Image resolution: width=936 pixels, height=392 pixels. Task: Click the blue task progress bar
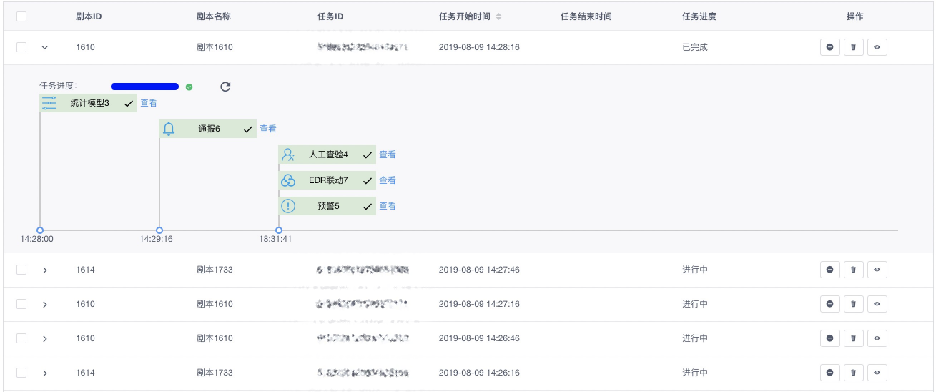click(145, 87)
